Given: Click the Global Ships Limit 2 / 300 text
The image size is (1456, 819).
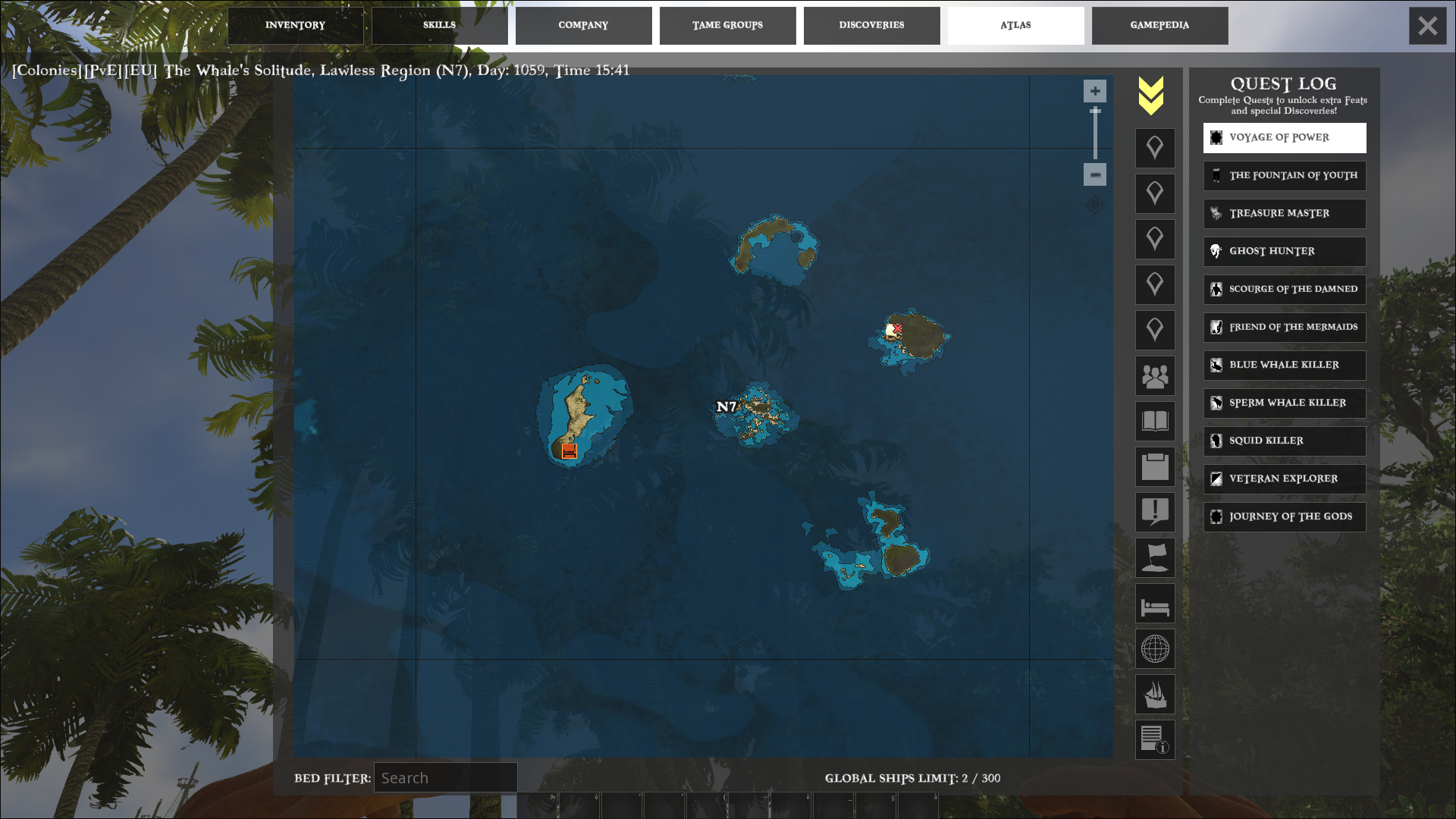Looking at the screenshot, I should [912, 779].
